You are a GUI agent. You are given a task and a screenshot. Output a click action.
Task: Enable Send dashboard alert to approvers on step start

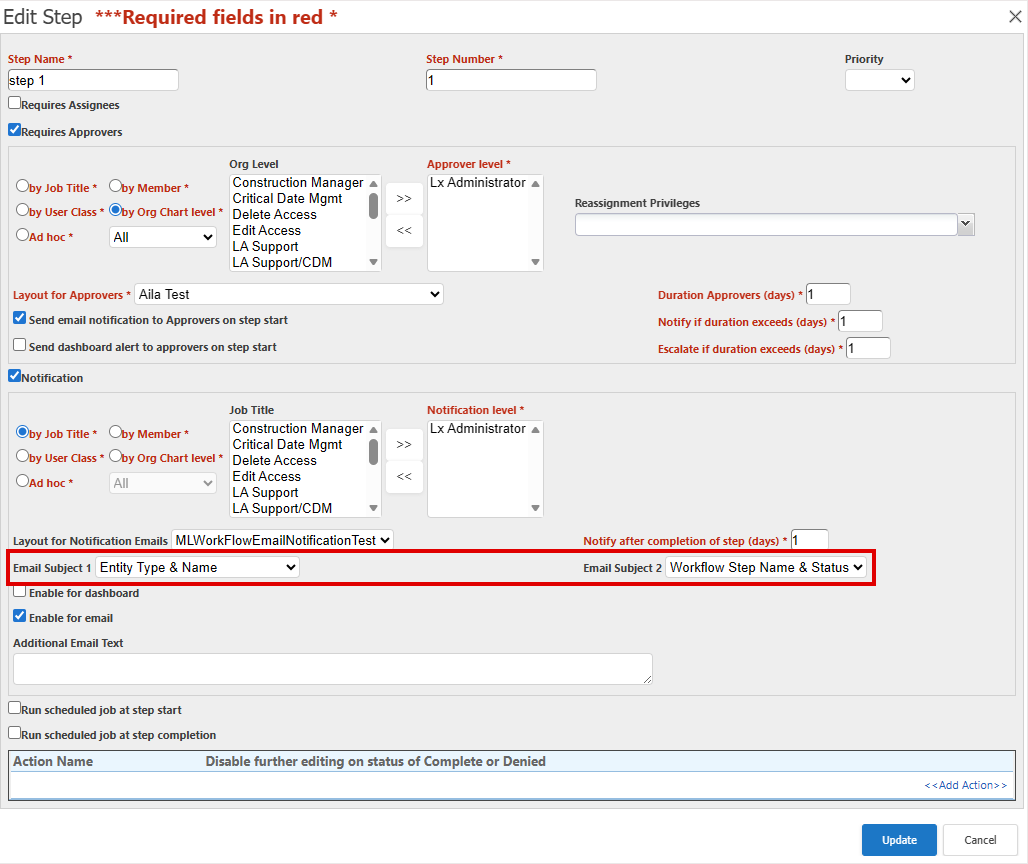[18, 345]
